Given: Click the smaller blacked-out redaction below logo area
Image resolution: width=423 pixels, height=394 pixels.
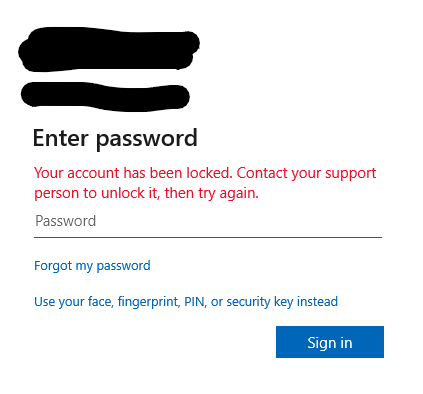Looking at the screenshot, I should pyautogui.click(x=105, y=96).
